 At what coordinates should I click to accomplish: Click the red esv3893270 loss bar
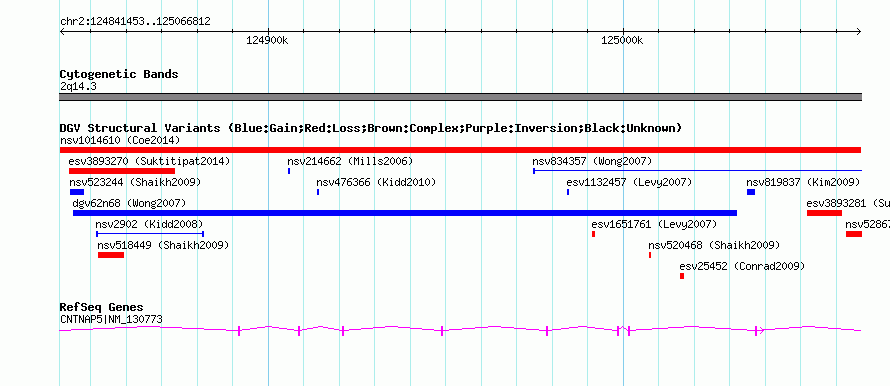(x=122, y=171)
